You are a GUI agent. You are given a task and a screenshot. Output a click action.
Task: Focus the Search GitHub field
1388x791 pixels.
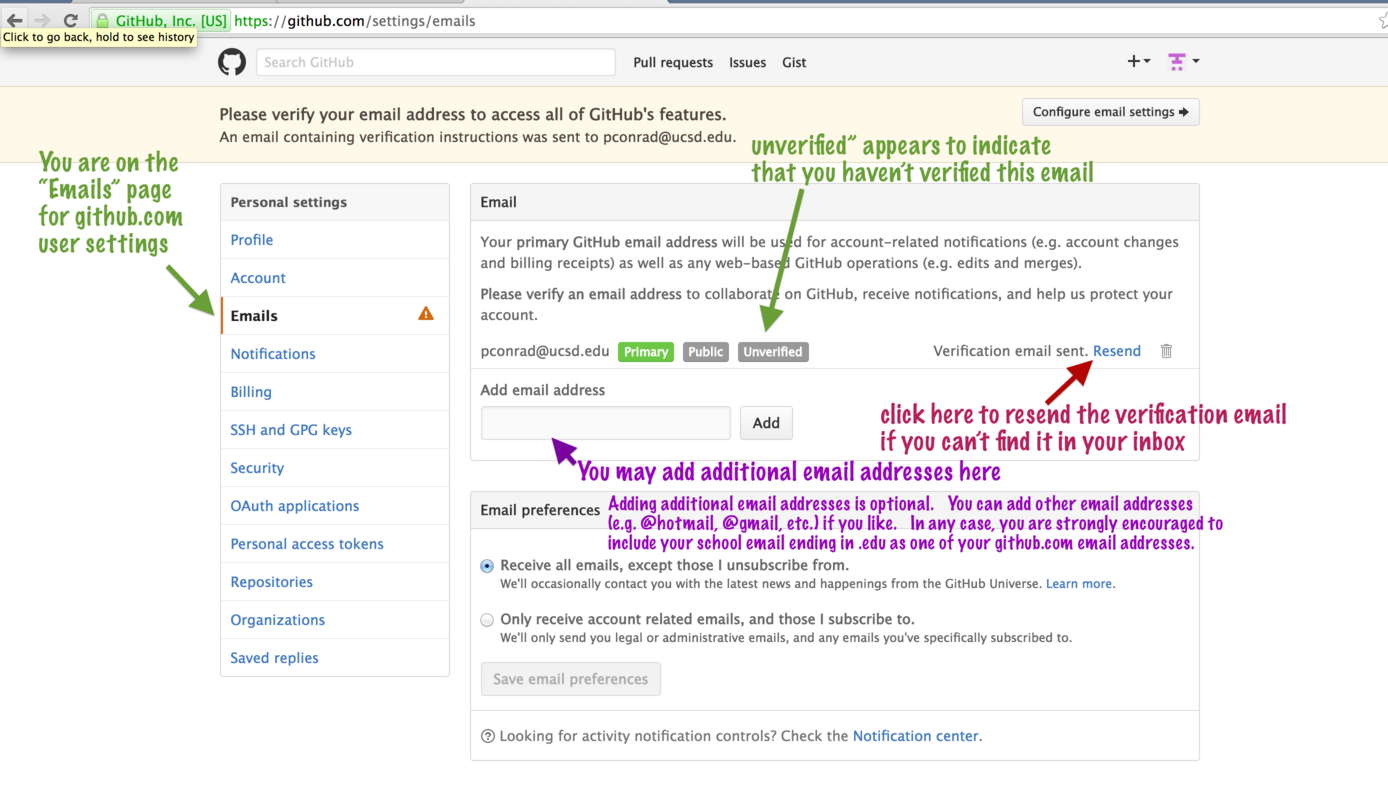click(x=436, y=62)
